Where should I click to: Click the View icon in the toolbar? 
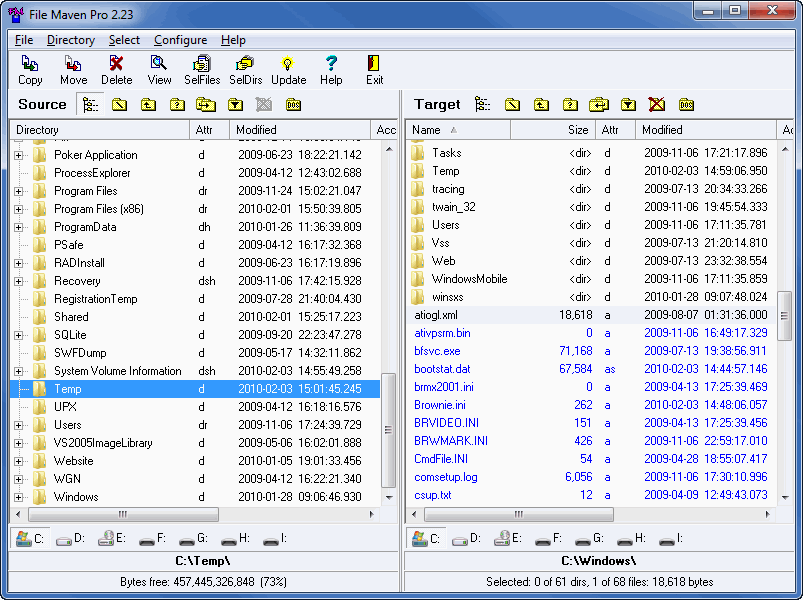pos(160,69)
